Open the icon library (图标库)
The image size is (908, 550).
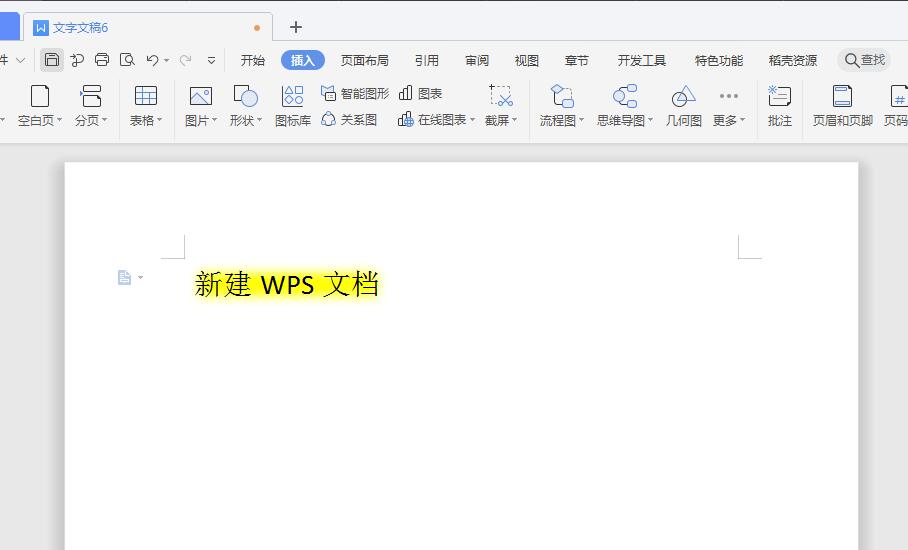tap(292, 105)
